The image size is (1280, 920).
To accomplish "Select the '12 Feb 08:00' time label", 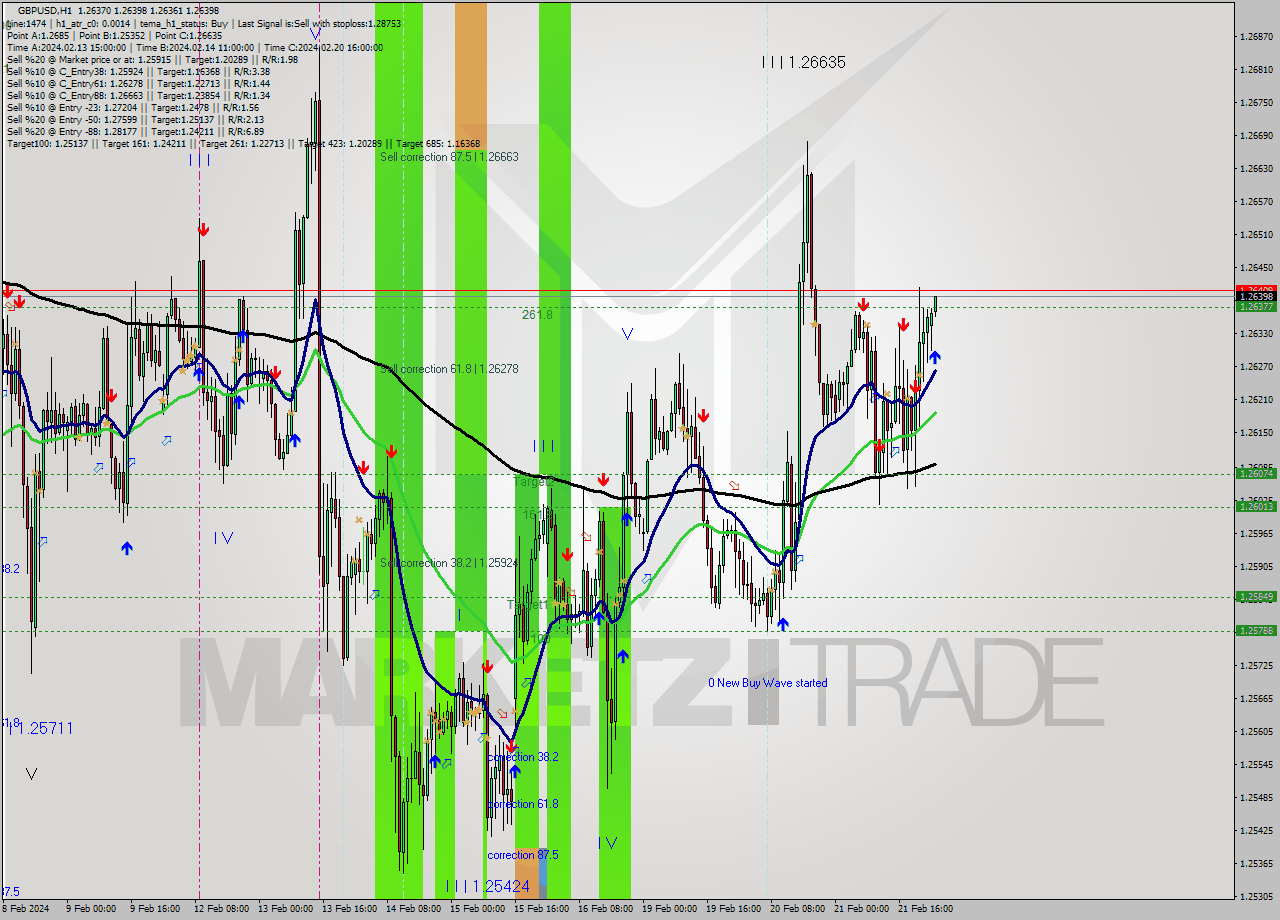I will (222, 909).
